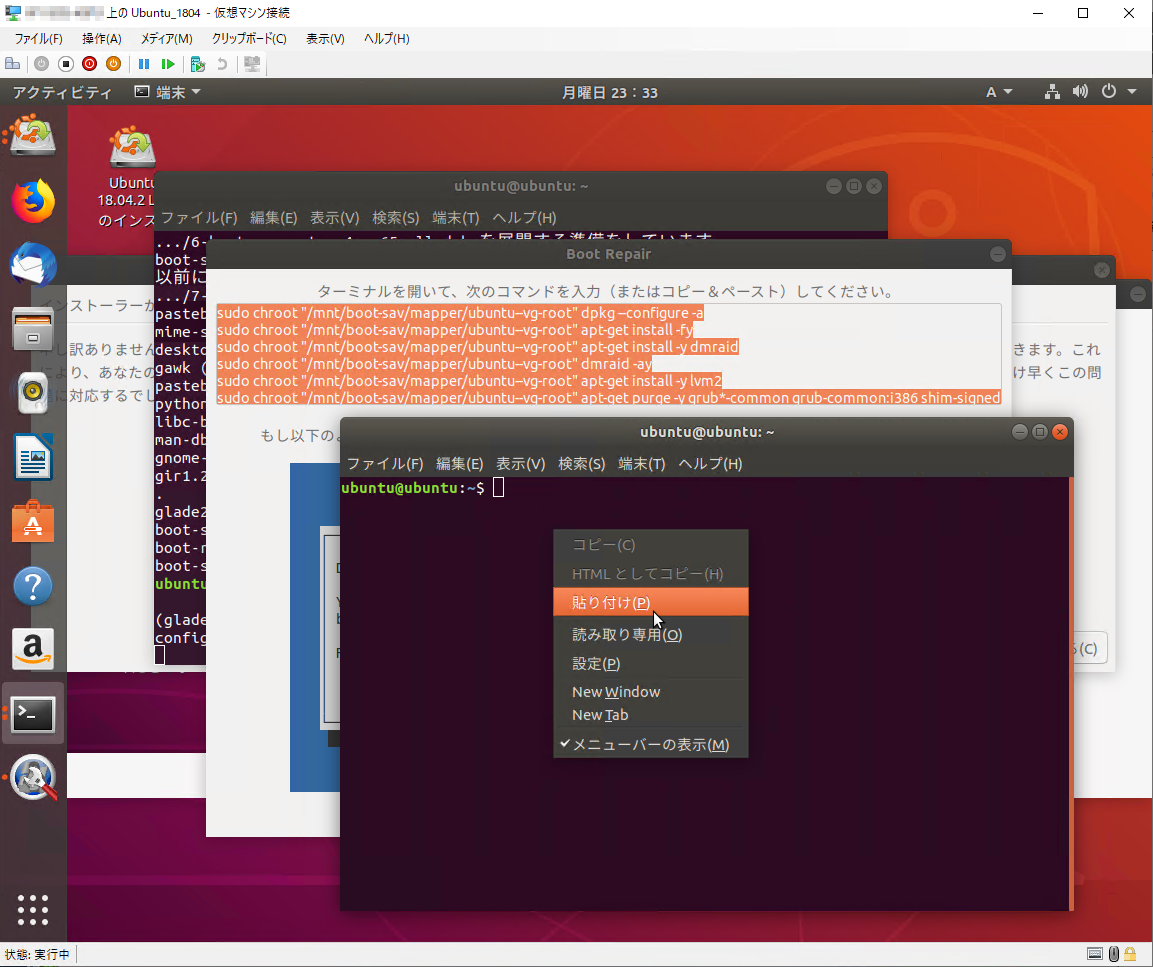
Task: Click the apt-get install -y lvm2 line
Action: click(469, 381)
